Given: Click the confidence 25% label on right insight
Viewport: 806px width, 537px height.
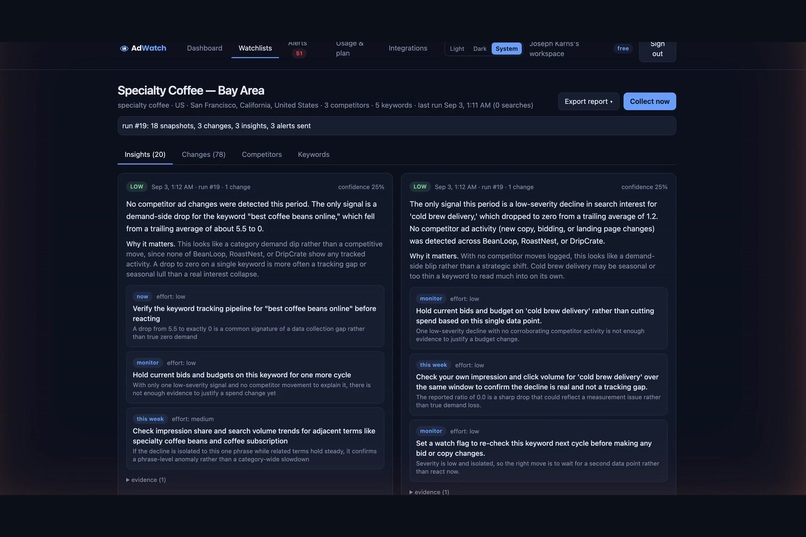Looking at the screenshot, I should (644, 187).
